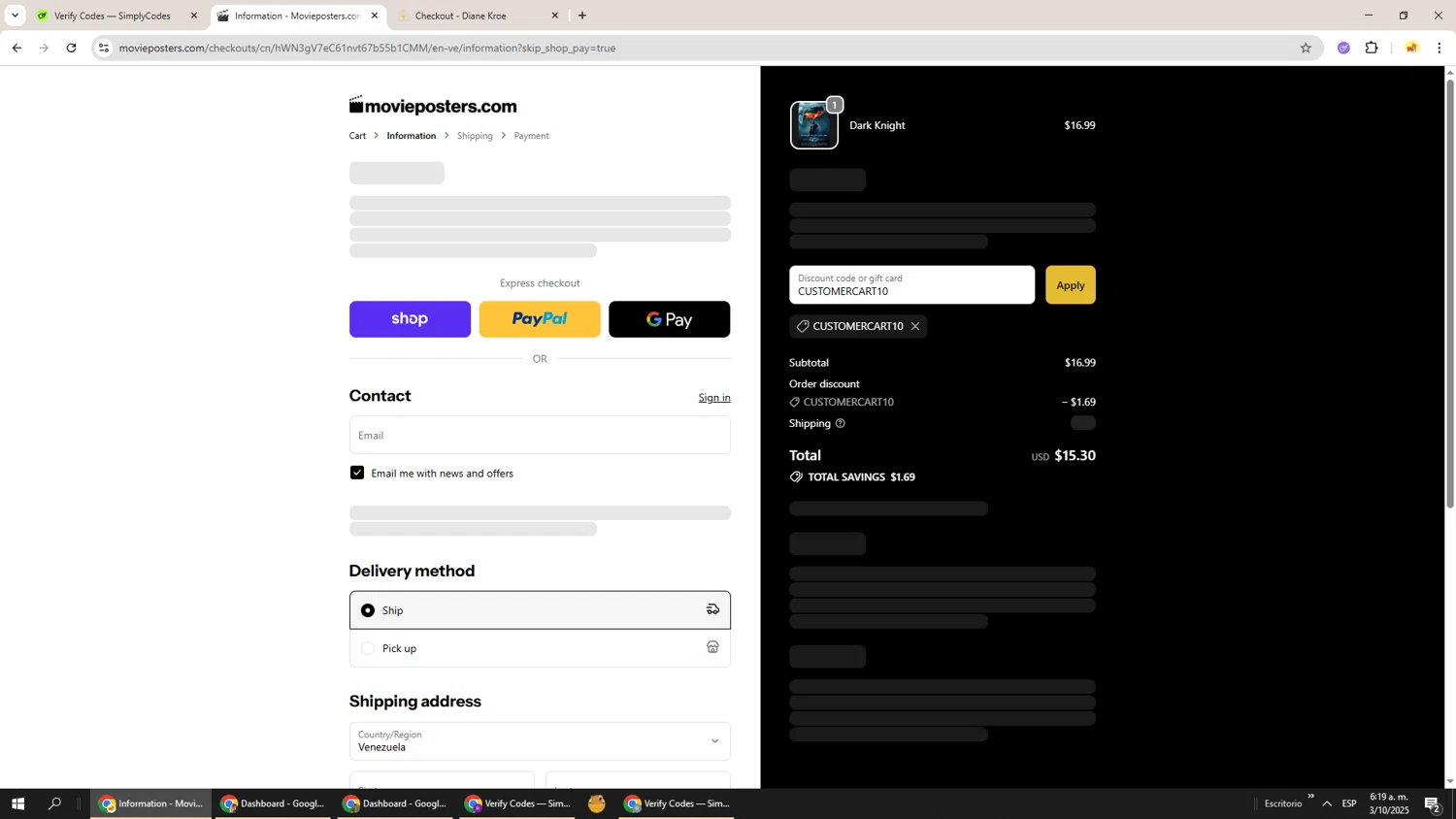Viewport: 1456px width, 819px height.
Task: Open site information icon in address bar
Action: pos(104,48)
